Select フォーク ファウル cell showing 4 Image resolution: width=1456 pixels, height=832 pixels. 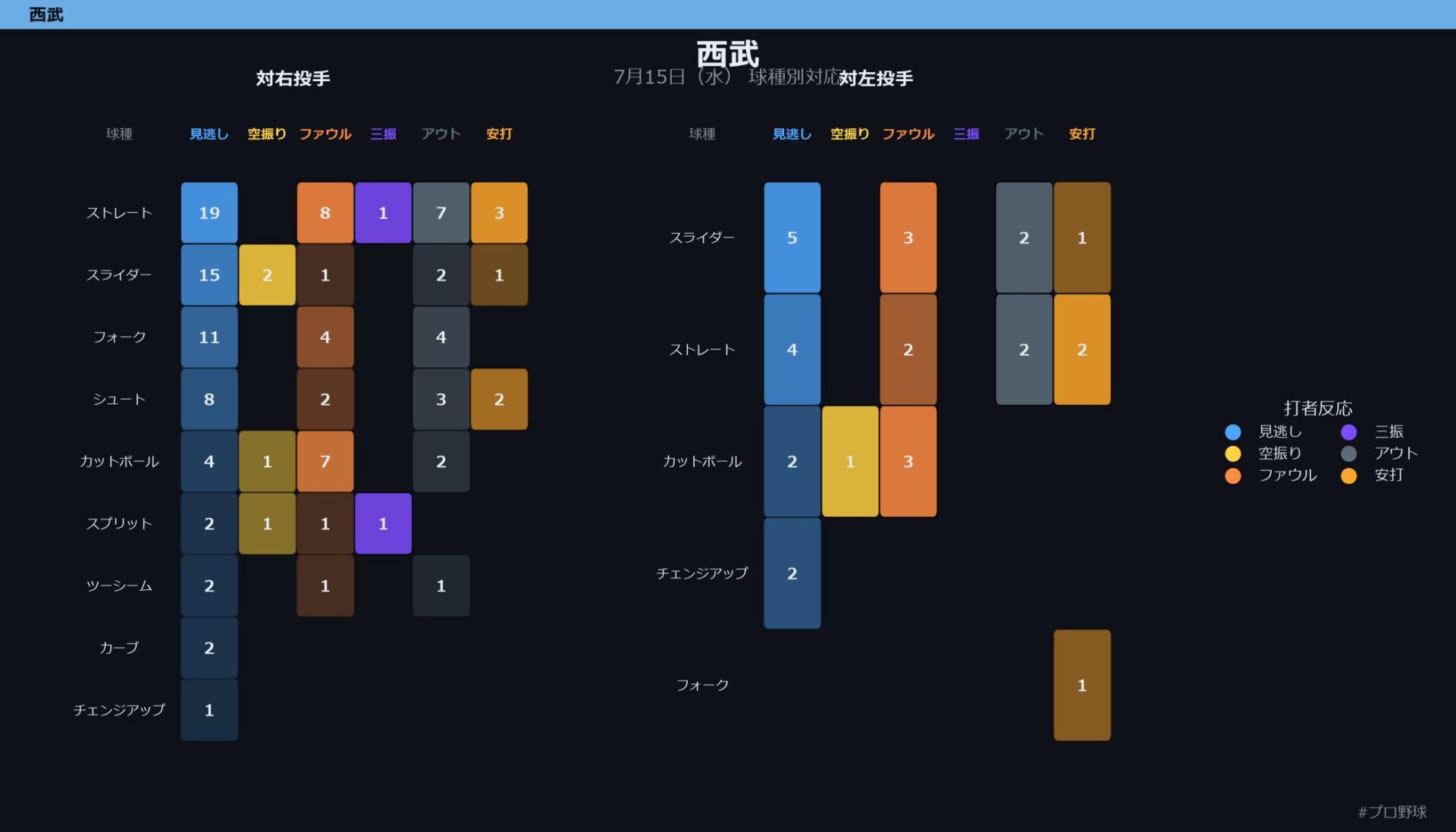click(325, 338)
